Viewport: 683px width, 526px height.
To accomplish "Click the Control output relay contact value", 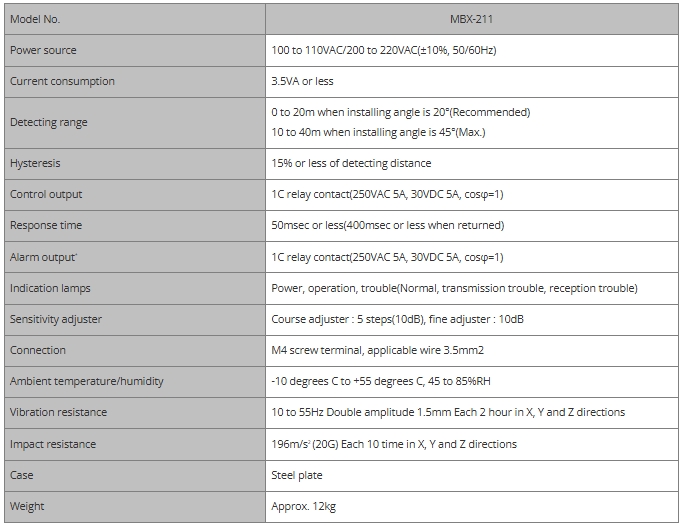I will coord(388,194).
